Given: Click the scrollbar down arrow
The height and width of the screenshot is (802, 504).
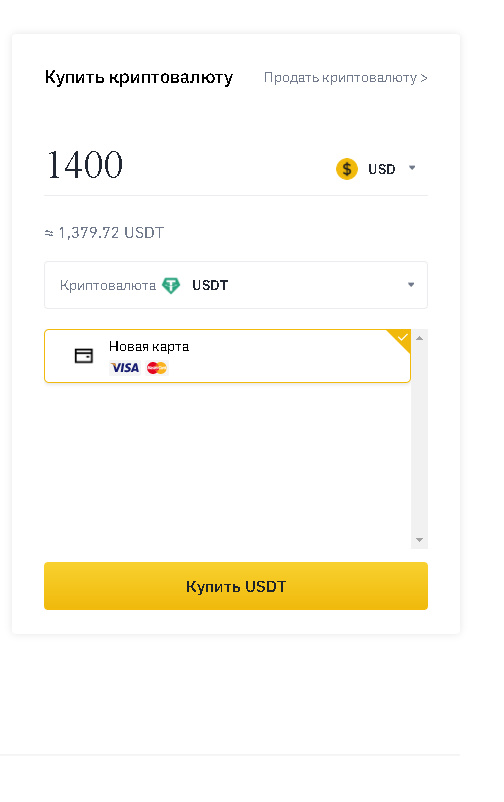Looking at the screenshot, I should [x=419, y=540].
